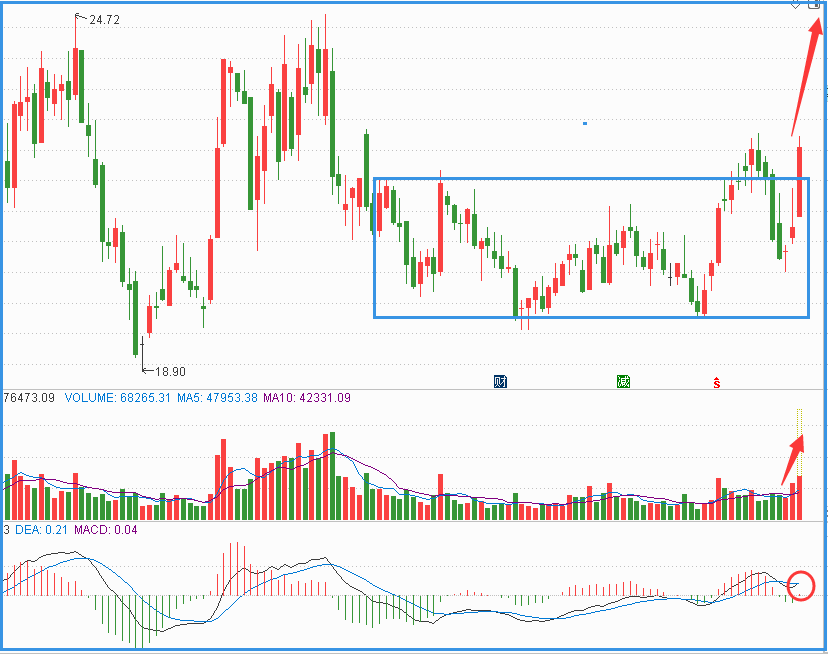Select the VOLUME: 68265.31 indicator label
The image size is (828, 654).
pyautogui.click(x=117, y=398)
